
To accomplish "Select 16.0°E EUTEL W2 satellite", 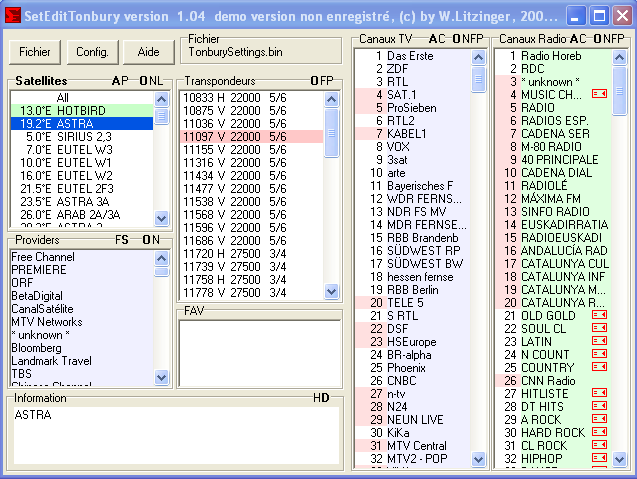I will 82,176.
